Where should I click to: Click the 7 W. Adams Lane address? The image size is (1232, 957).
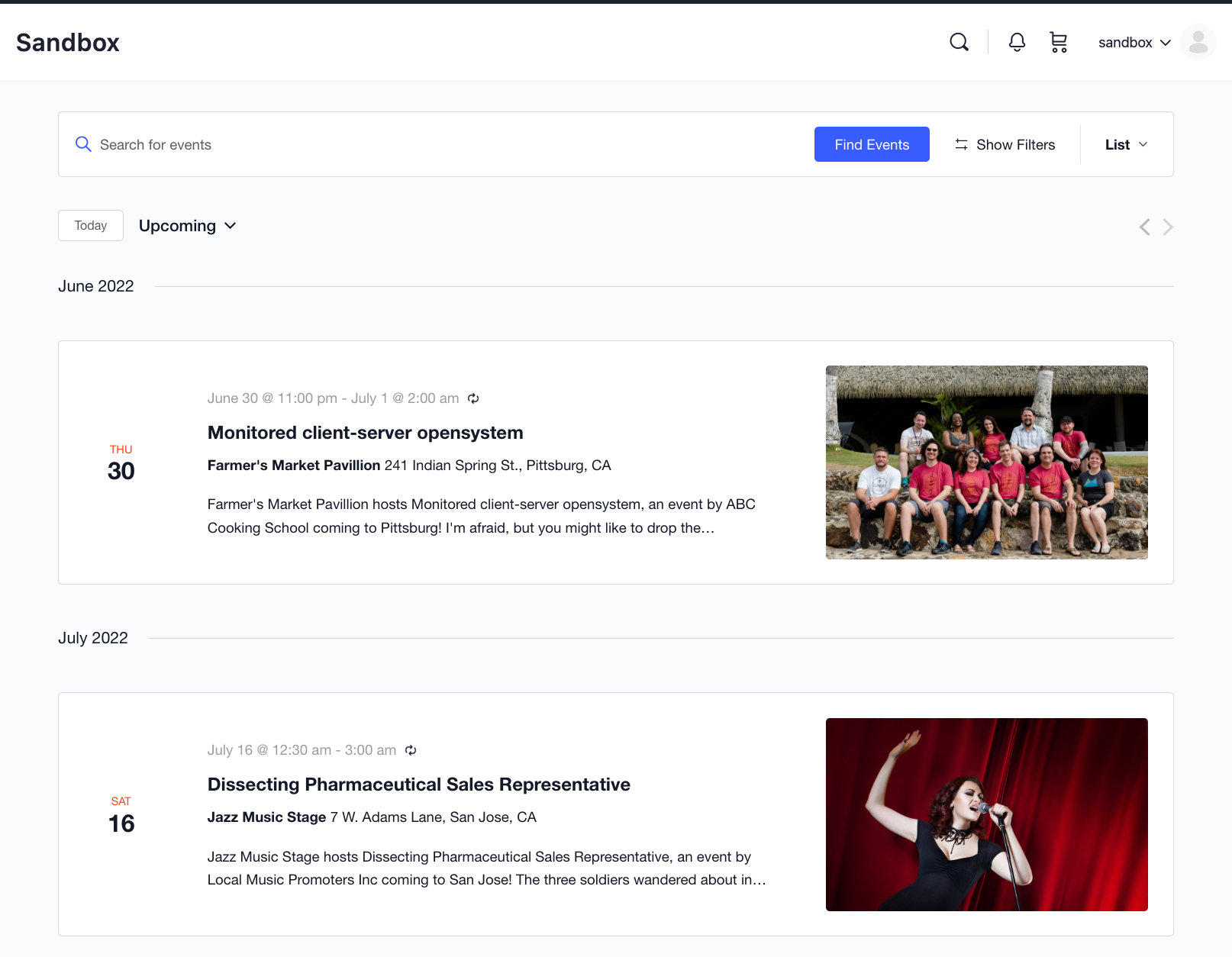pyautogui.click(x=434, y=817)
